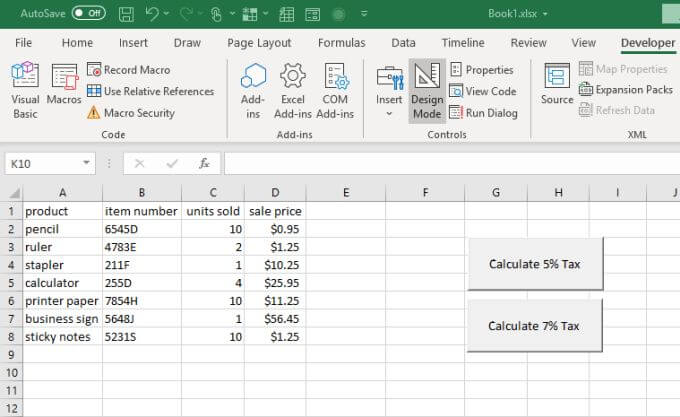The width and height of the screenshot is (680, 417).
Task: Click the Macro Security warning icon
Action: tap(94, 113)
